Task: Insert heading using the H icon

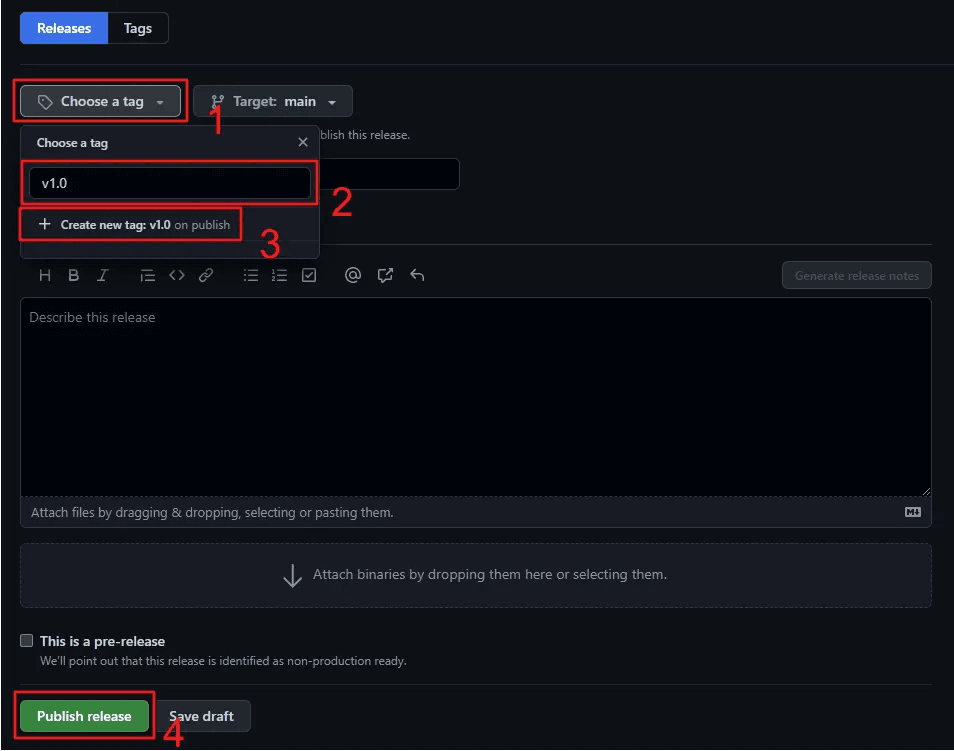Action: [x=45, y=276]
